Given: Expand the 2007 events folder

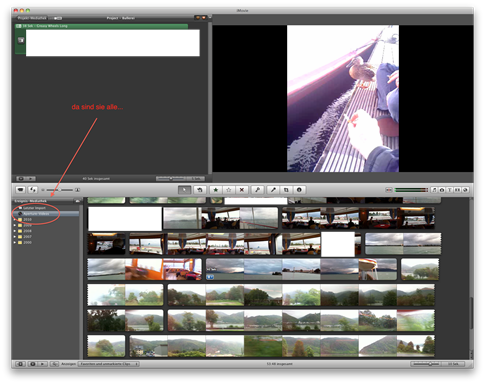Looking at the screenshot, I should pos(15,236).
